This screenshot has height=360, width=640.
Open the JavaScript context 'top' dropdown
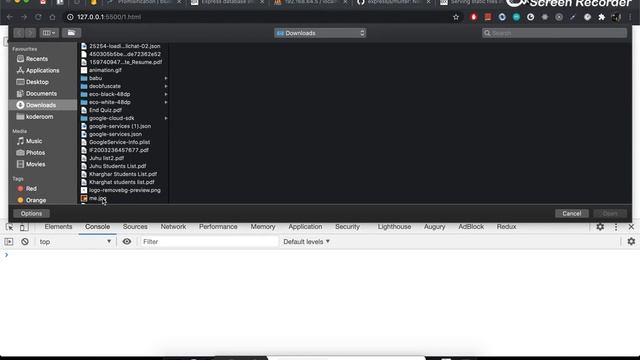pos(75,242)
